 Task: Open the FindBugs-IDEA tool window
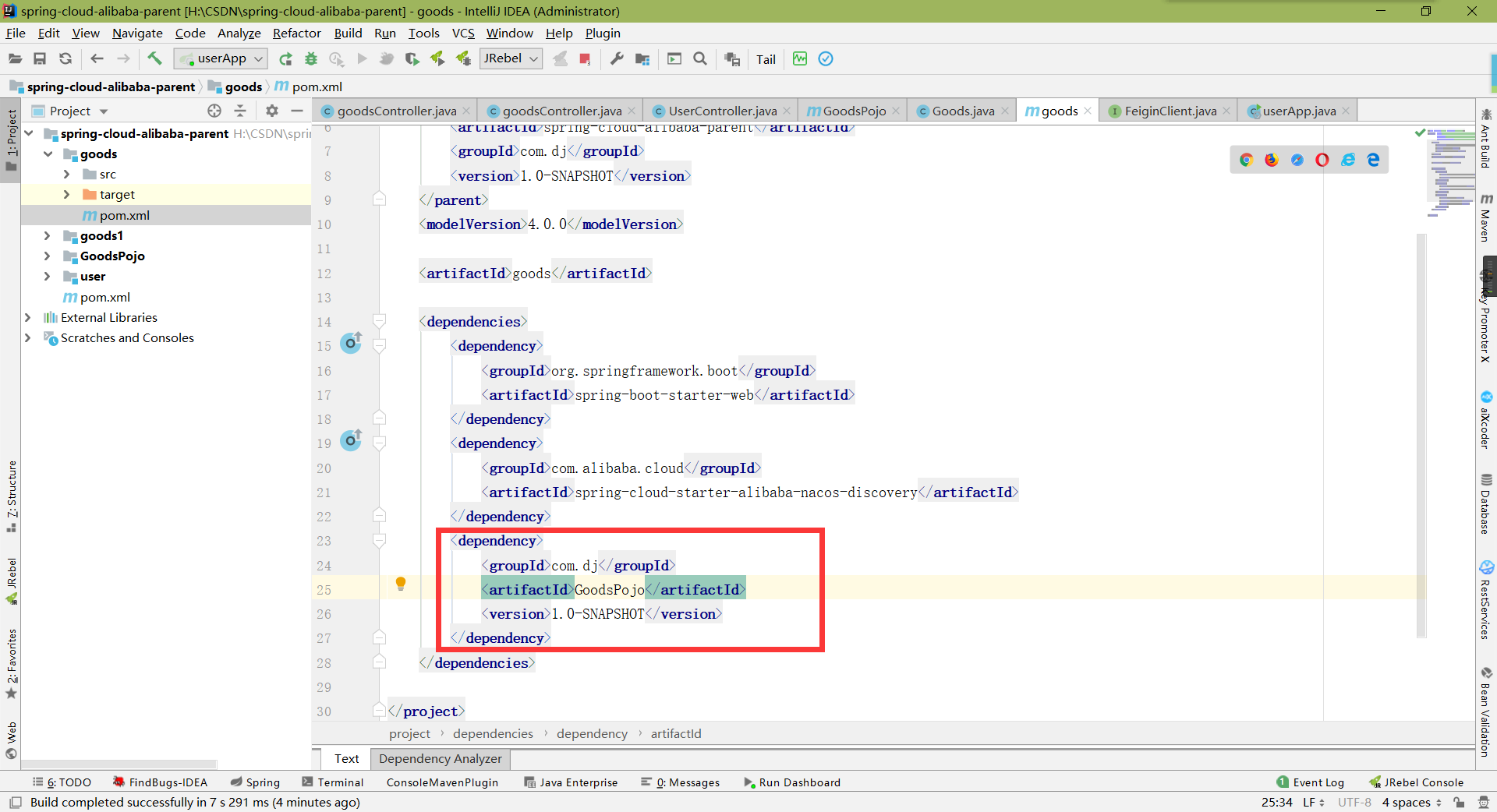click(x=160, y=782)
